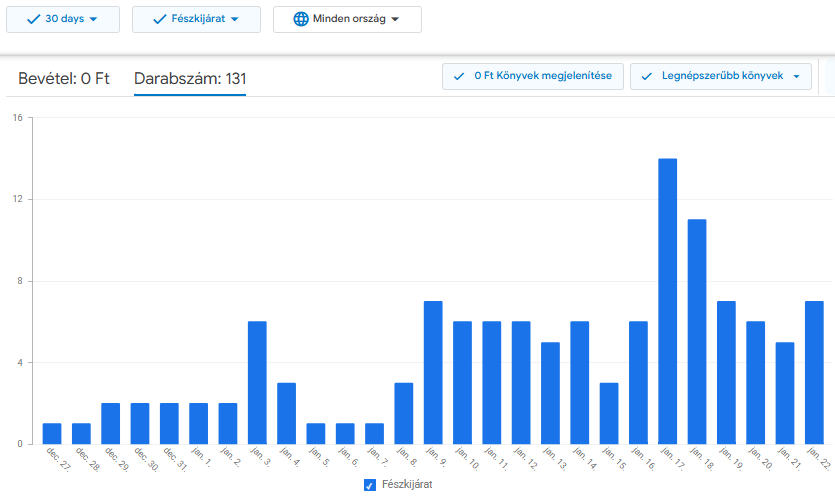This screenshot has width=835, height=498.
Task: Select the jan. 18 bar in chart
Action: point(697,331)
